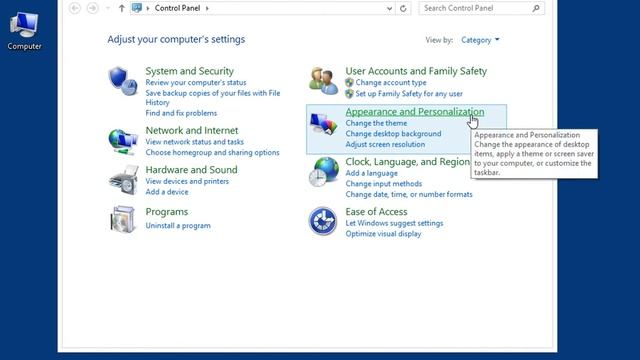
Task: Refresh the Control Panel view
Action: coord(403,8)
